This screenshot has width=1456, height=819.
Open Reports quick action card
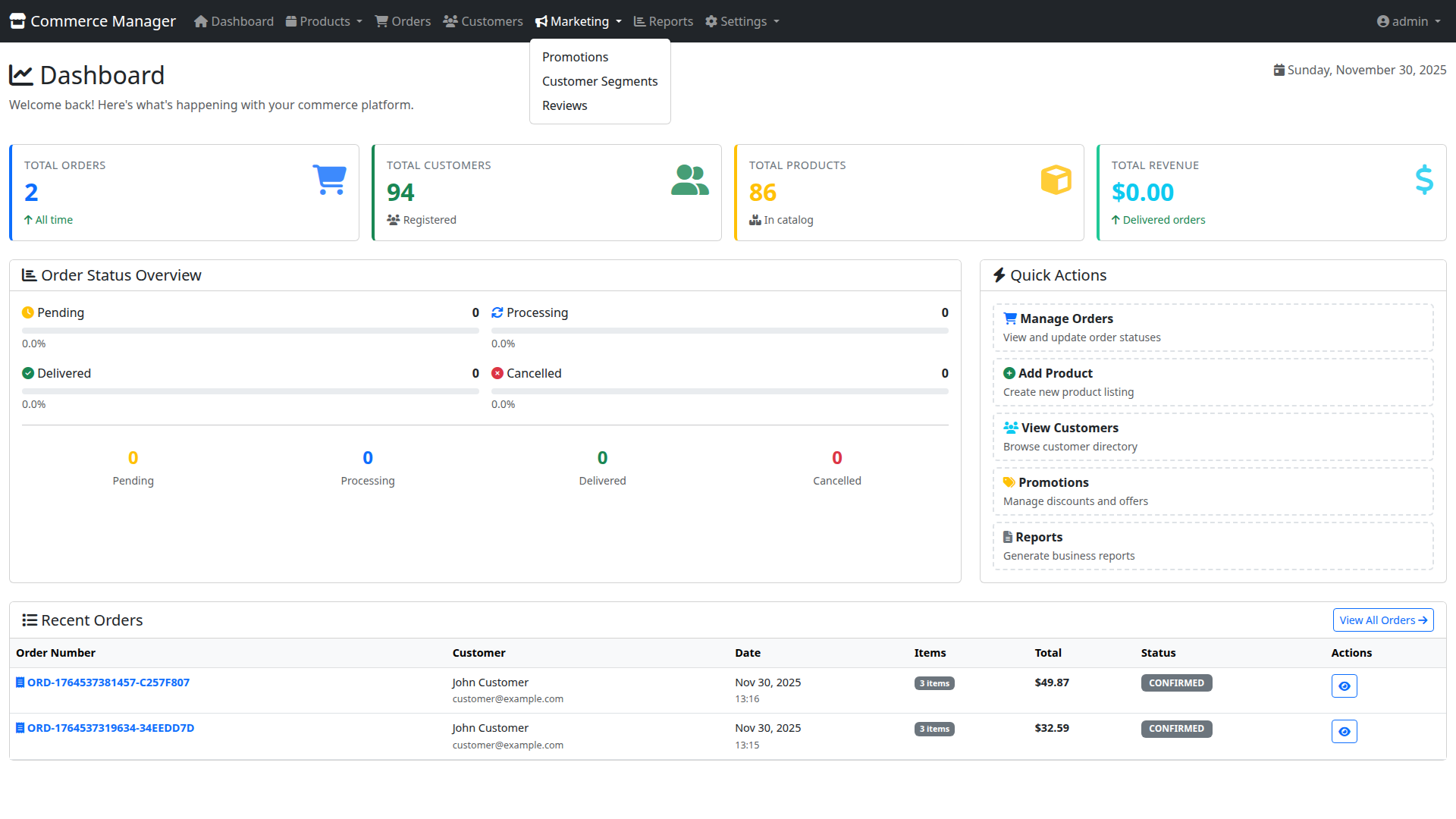tap(1212, 546)
